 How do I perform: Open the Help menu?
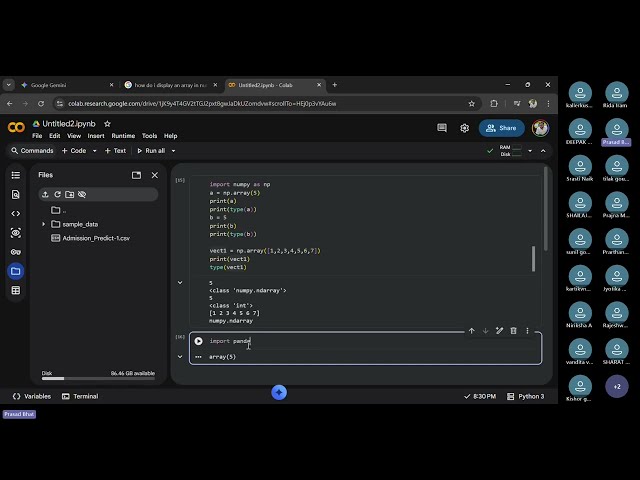click(171, 136)
